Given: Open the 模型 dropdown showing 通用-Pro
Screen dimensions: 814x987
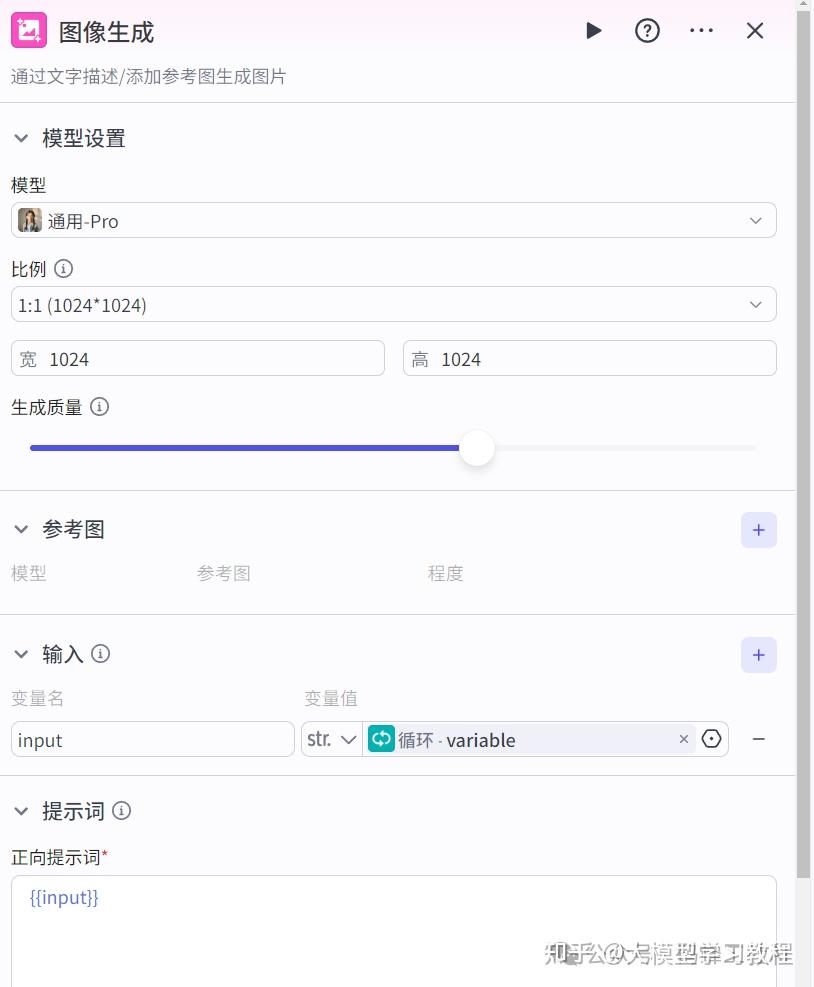Looking at the screenshot, I should 393,220.
